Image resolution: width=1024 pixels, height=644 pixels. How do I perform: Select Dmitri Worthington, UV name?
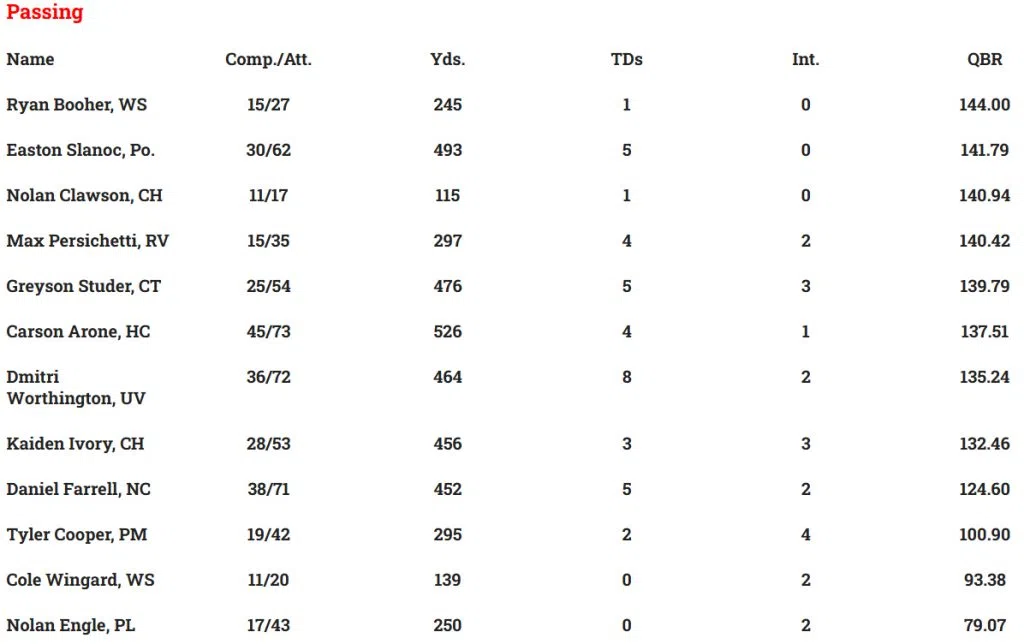pyautogui.click(x=75, y=387)
